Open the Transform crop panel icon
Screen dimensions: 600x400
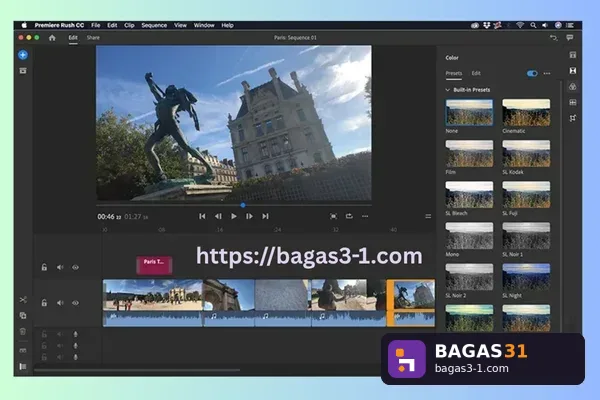[573, 118]
